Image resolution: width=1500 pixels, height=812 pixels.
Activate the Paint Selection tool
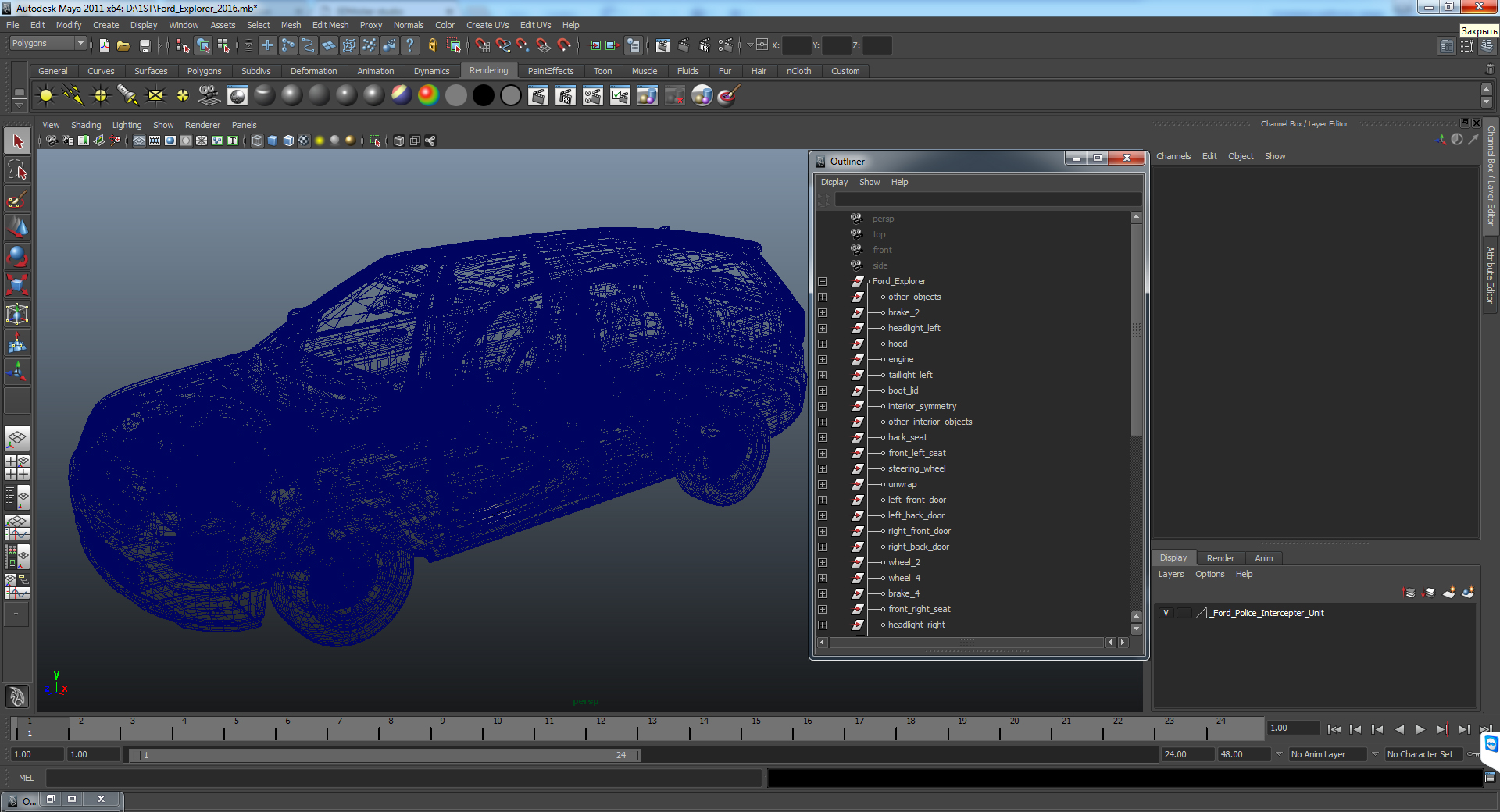17,199
